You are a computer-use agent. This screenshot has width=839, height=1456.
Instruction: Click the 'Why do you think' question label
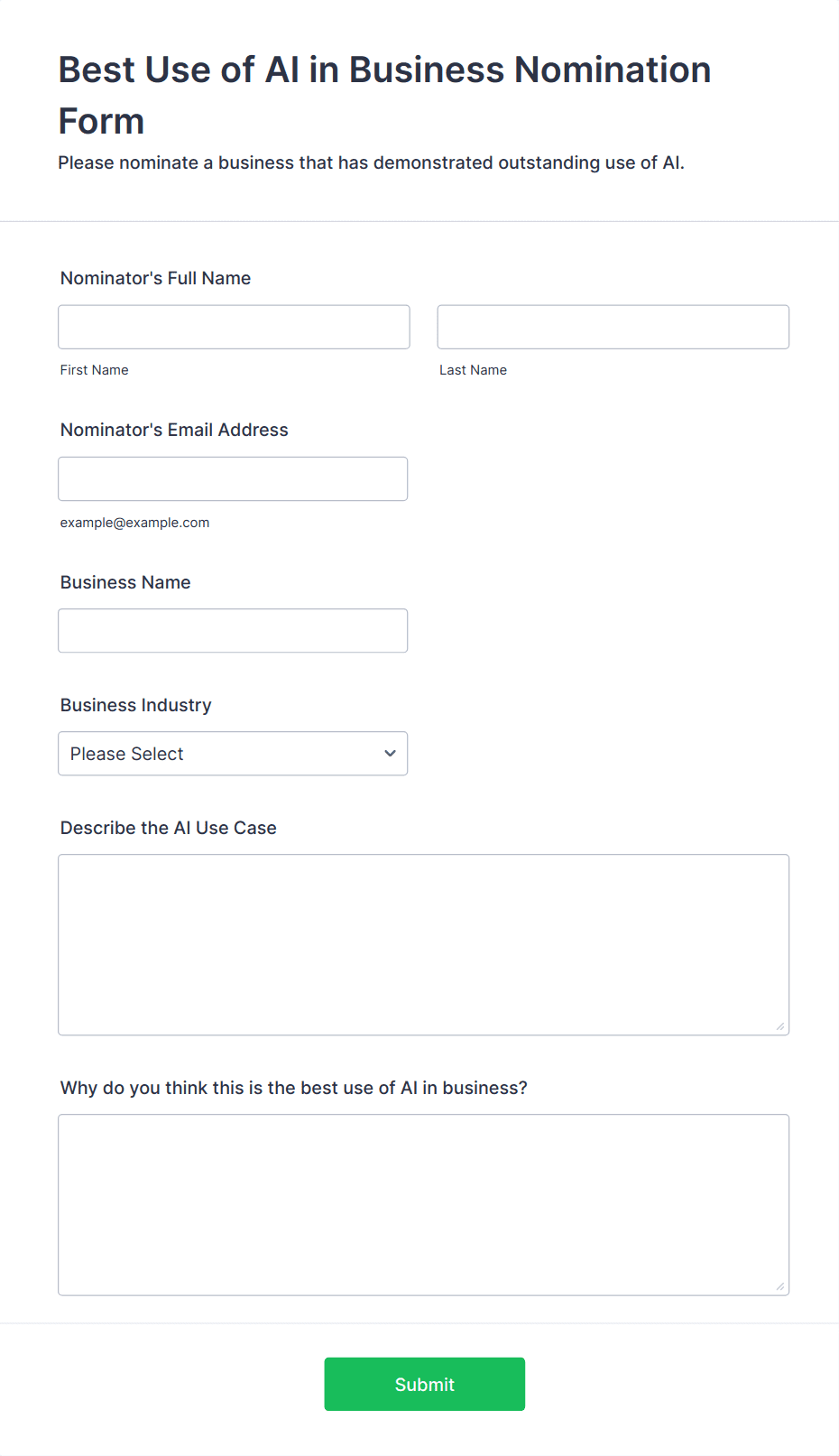pos(293,1088)
